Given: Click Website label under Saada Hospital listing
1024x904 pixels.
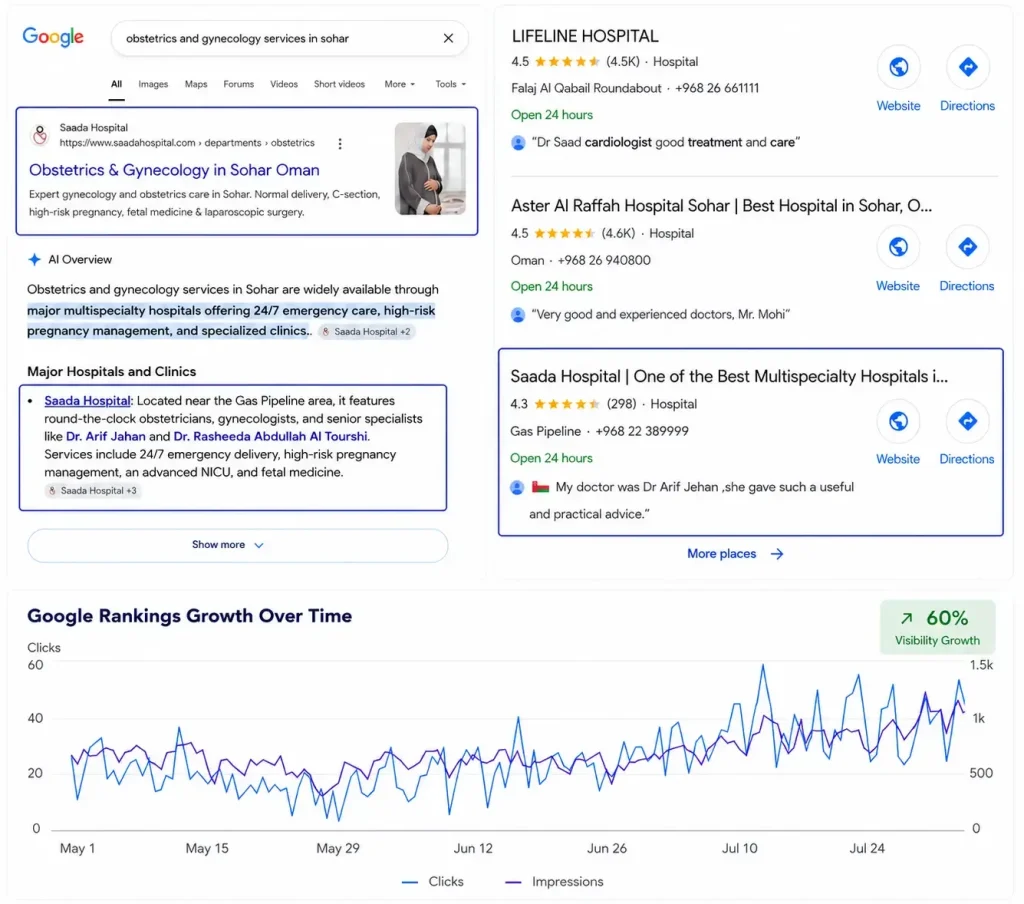Looking at the screenshot, I should coord(897,459).
